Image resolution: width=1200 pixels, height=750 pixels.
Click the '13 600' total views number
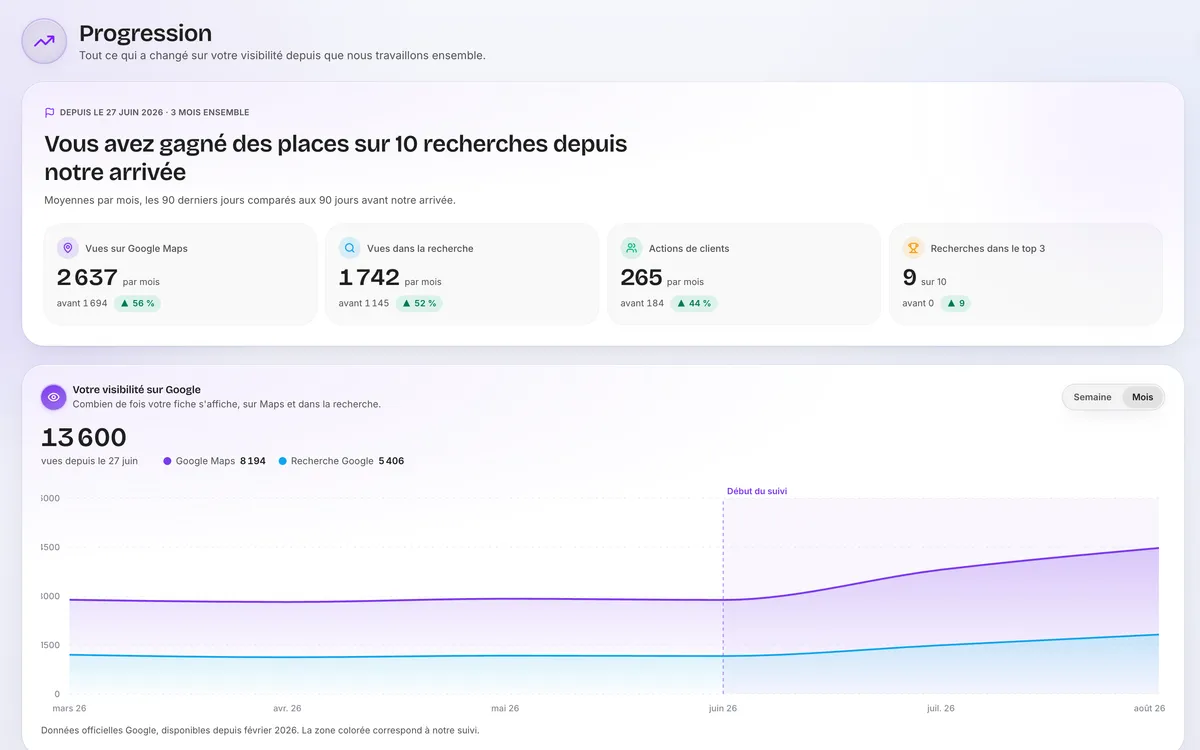pos(84,438)
